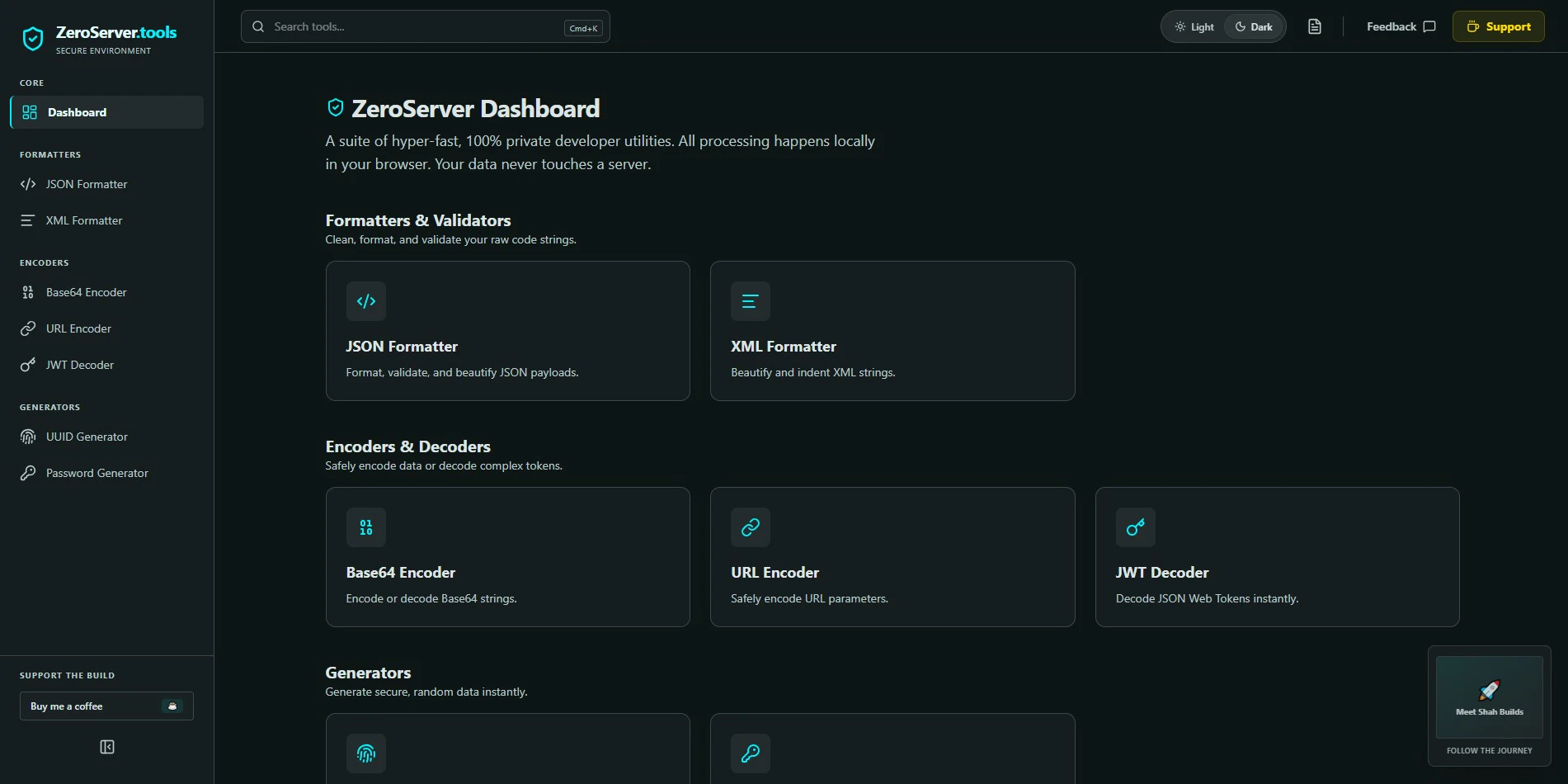This screenshot has height=784, width=1568.
Task: Click the lines icon on XML Formatter card
Action: point(751,301)
